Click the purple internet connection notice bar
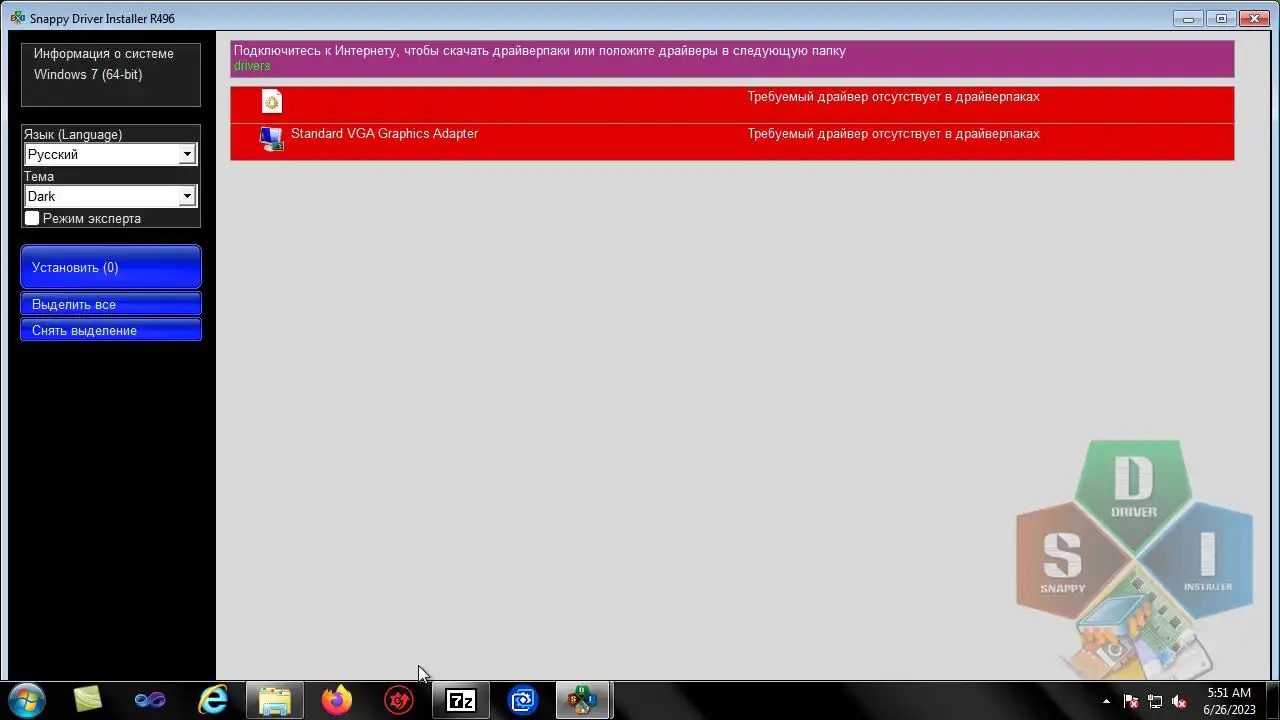Screen dimensions: 1280x720 click(x=732, y=59)
